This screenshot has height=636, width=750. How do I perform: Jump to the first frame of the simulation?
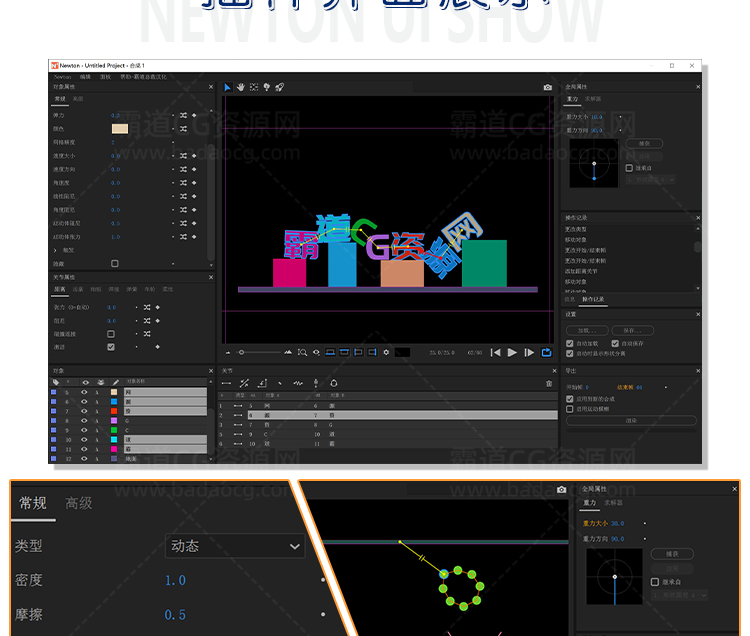[496, 352]
